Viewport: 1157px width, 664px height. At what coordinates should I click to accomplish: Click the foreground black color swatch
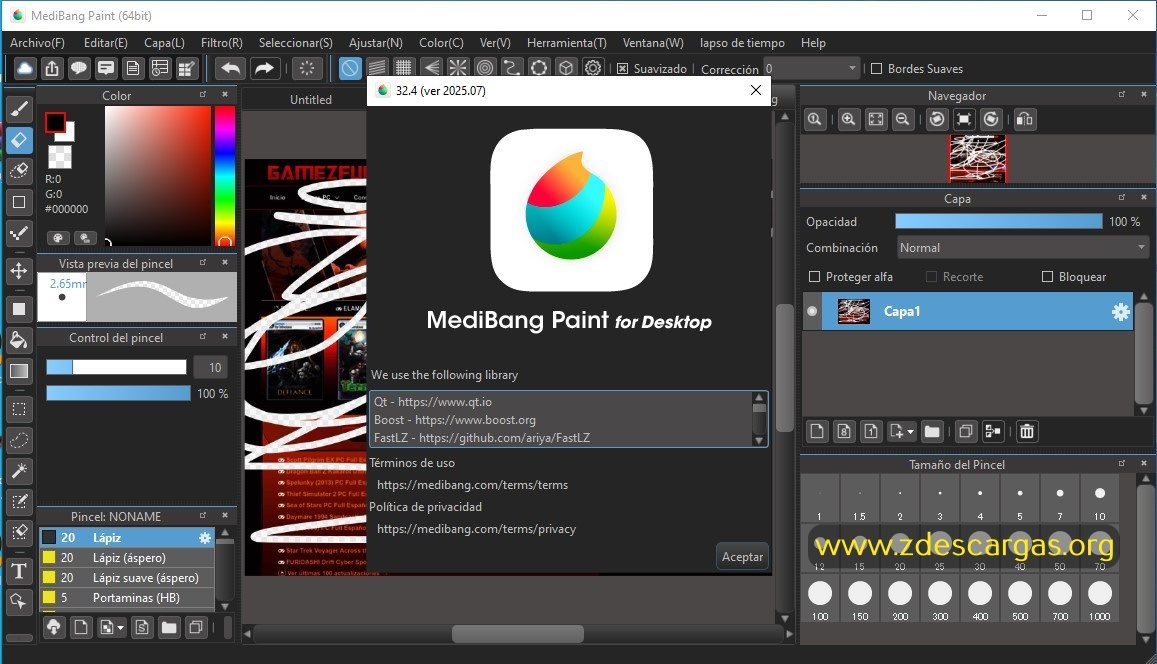[x=55, y=122]
